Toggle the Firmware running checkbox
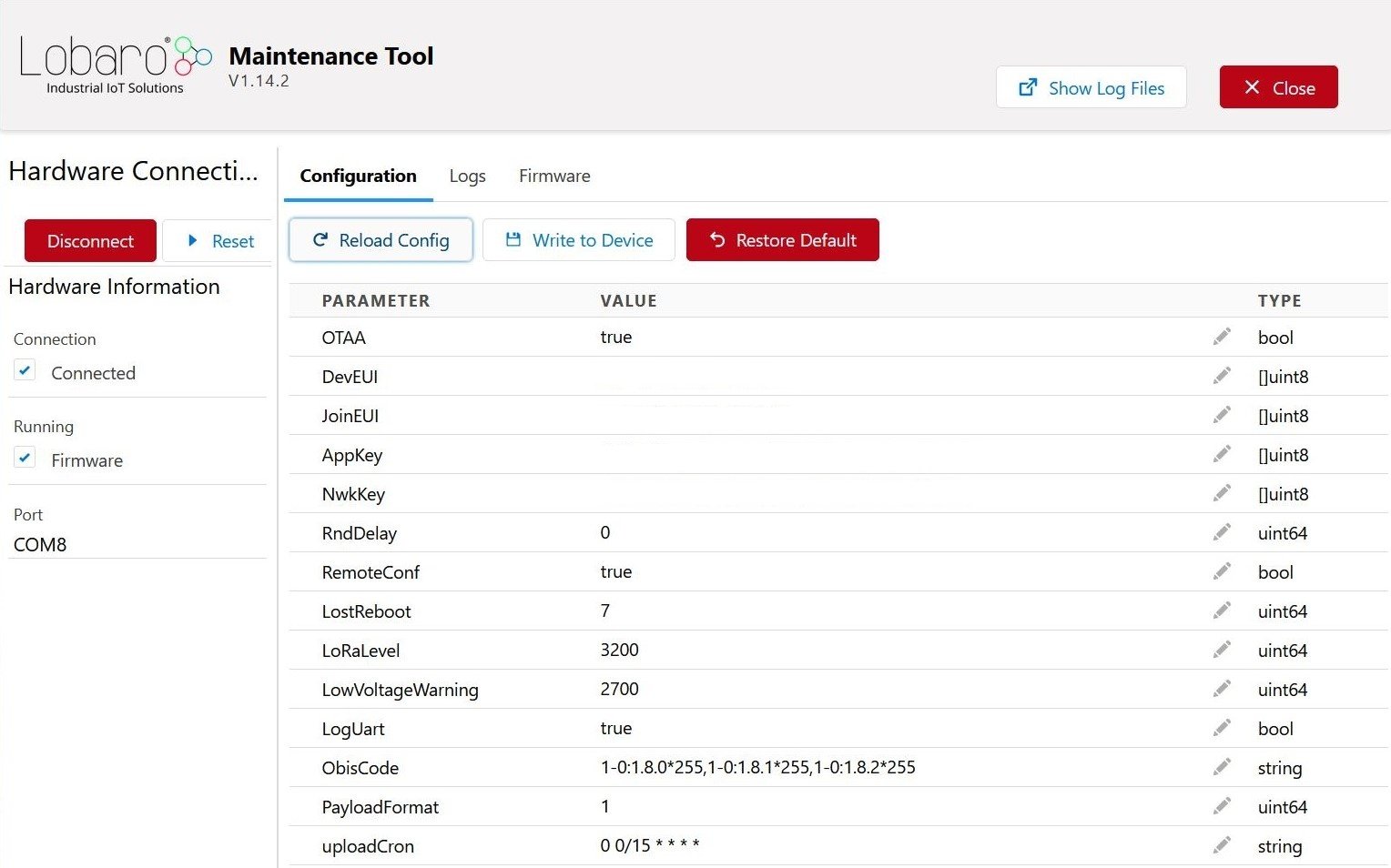This screenshot has width=1391, height=868. click(x=25, y=459)
